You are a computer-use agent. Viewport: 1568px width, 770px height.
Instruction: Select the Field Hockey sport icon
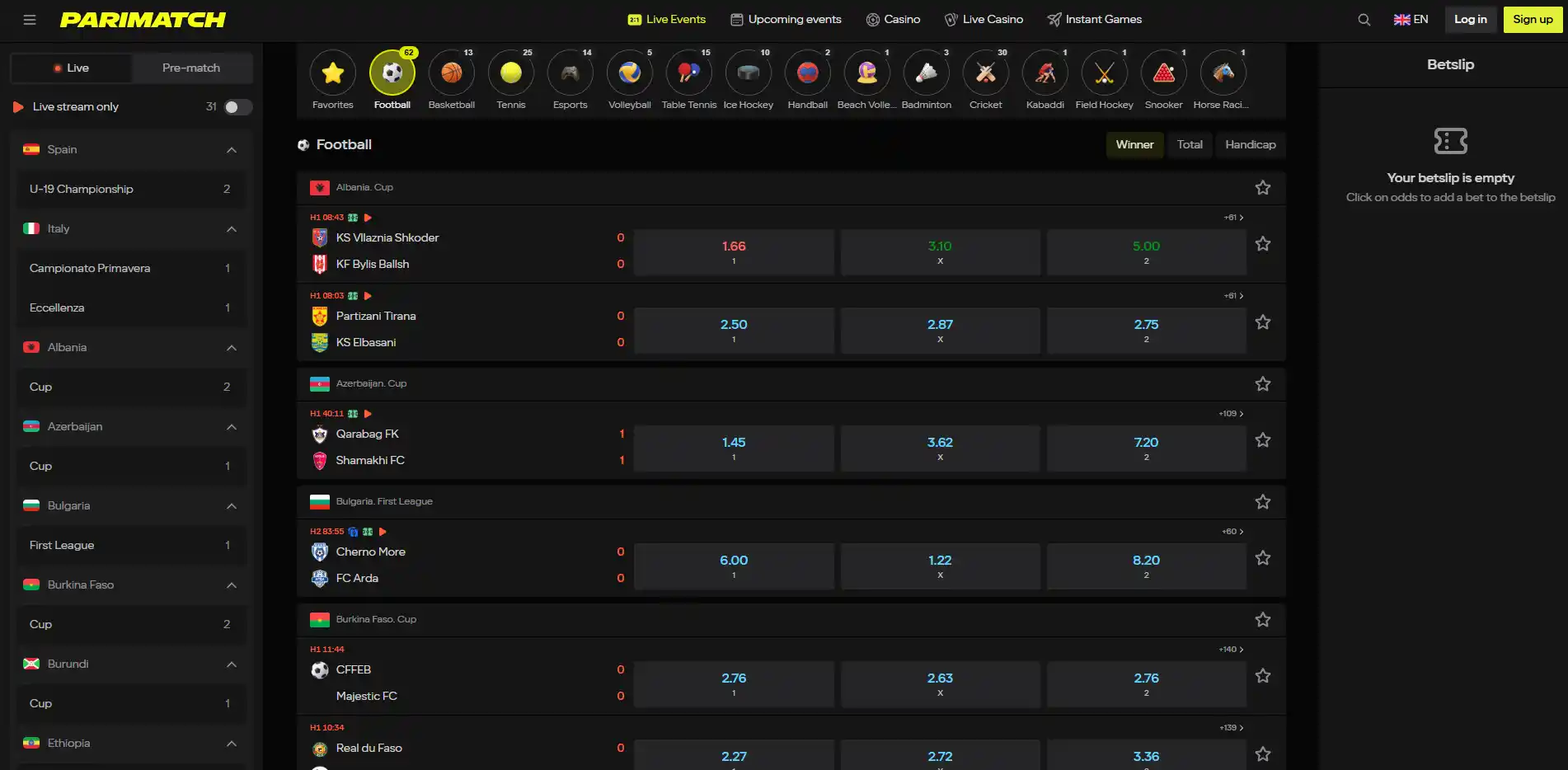point(1105,73)
